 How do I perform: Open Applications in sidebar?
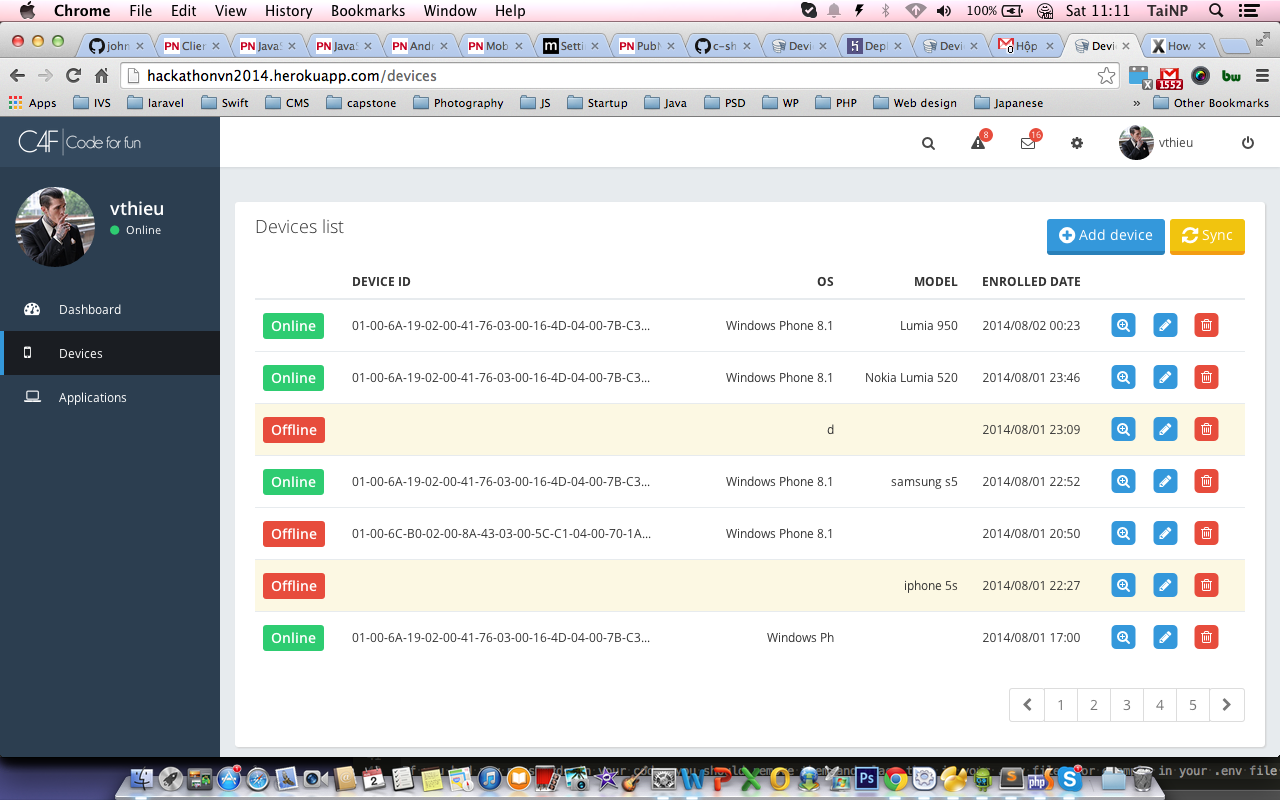tap(110, 397)
